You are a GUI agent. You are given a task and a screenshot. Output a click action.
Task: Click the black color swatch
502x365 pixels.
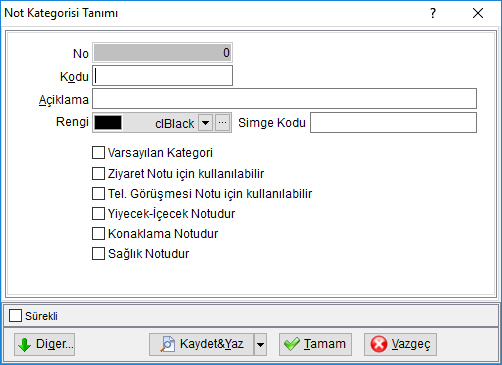pyautogui.click(x=108, y=123)
